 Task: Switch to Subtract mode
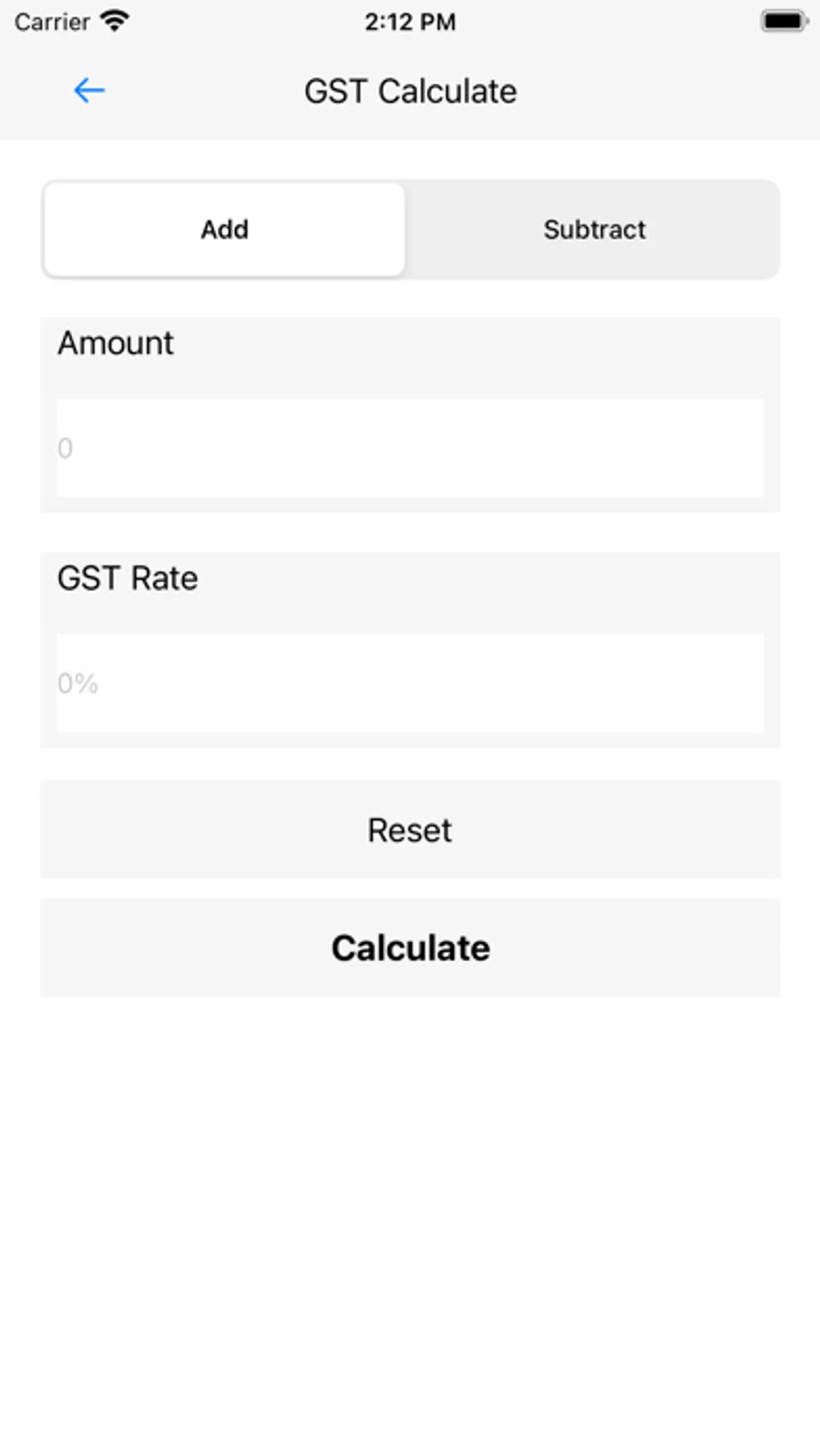[x=594, y=229]
